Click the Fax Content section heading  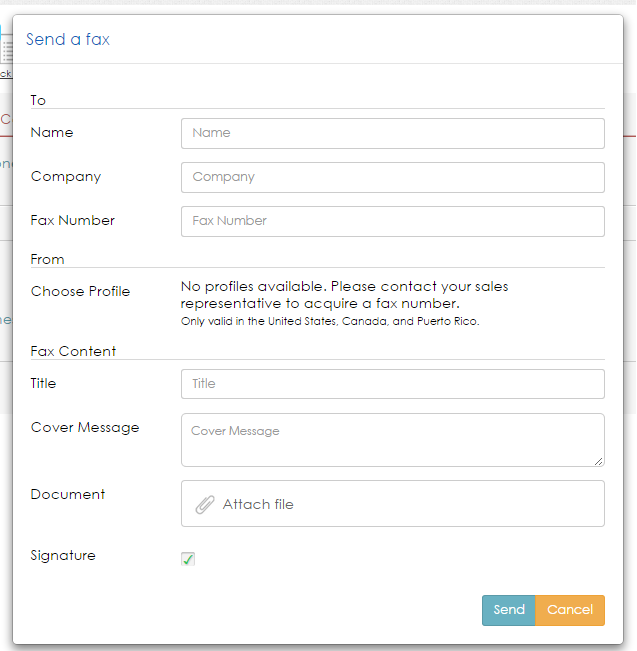click(73, 351)
